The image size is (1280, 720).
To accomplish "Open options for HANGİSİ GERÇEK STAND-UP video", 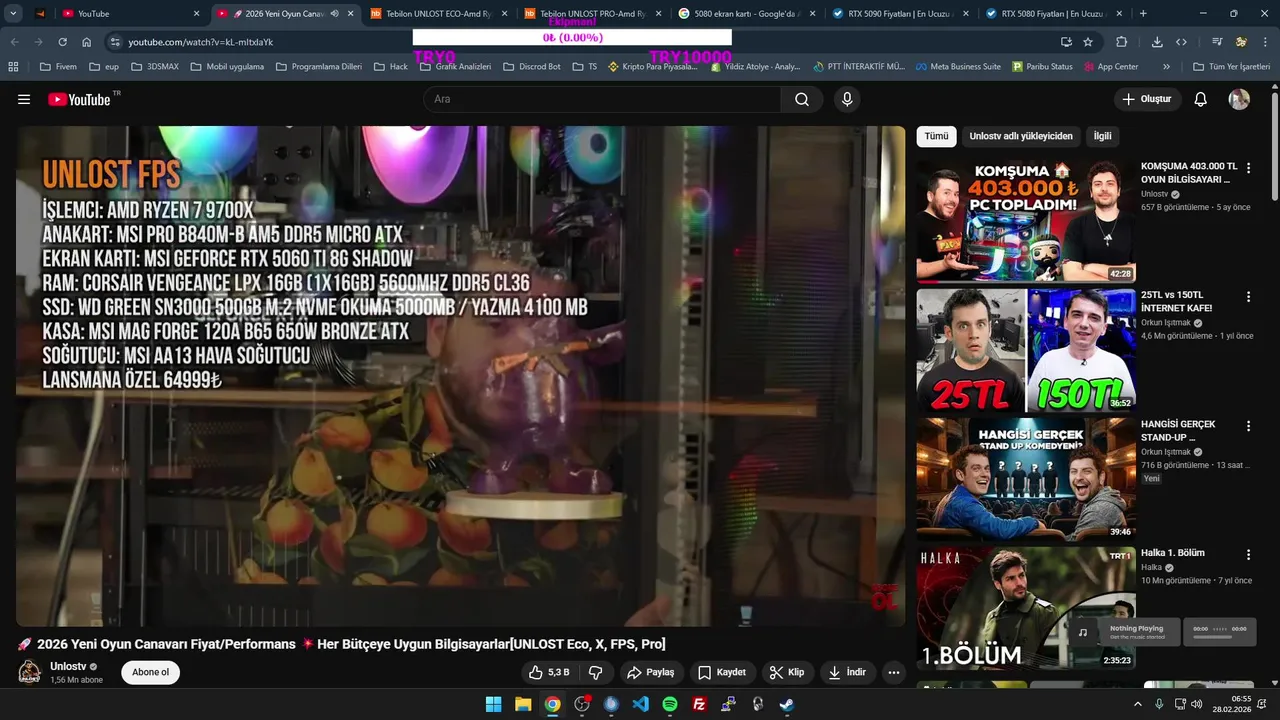I will point(1248,426).
